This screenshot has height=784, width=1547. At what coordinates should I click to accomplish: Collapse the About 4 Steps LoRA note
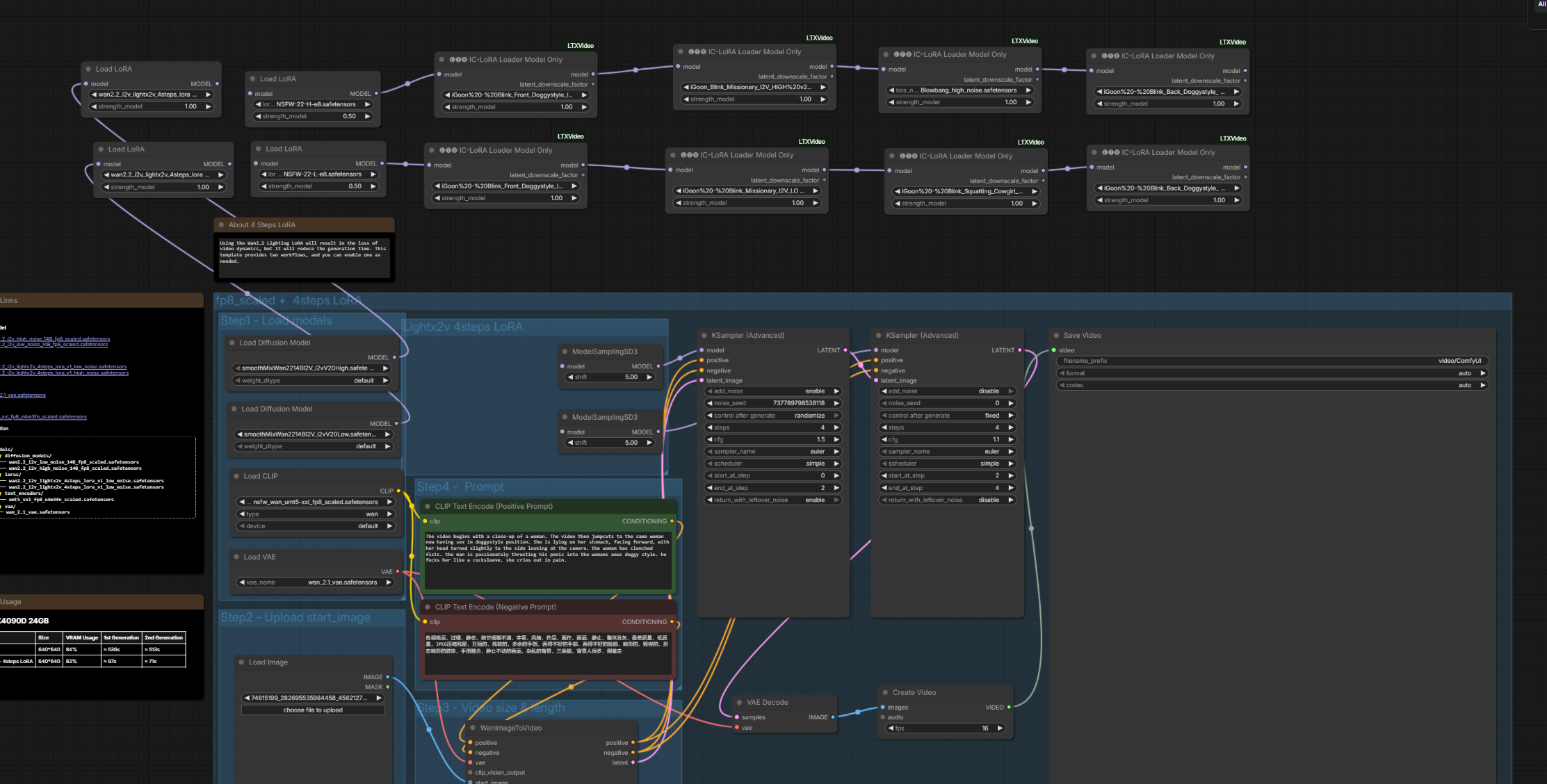(222, 225)
